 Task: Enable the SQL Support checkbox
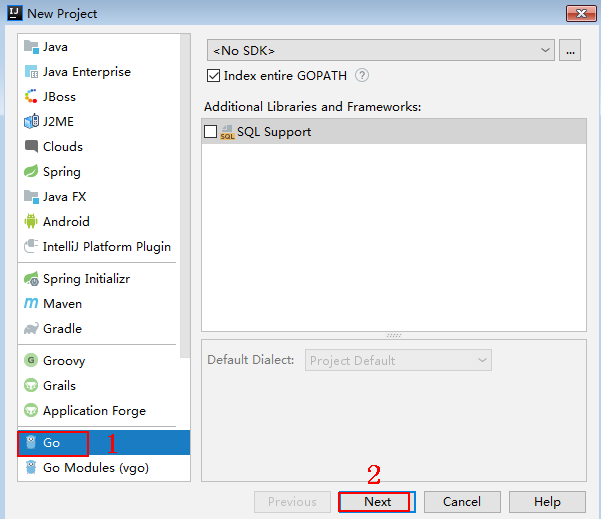(x=210, y=131)
